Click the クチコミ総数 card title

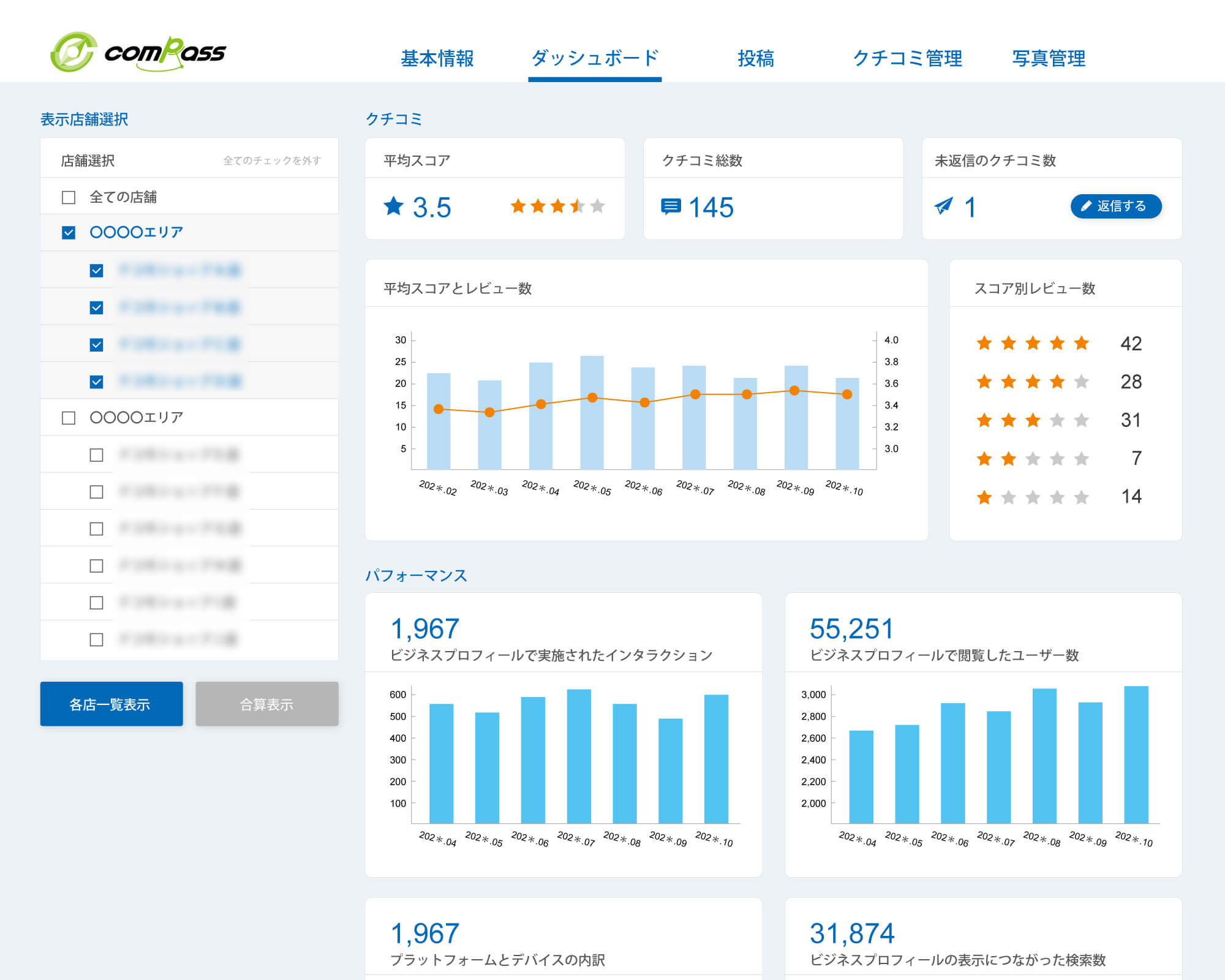(702, 160)
